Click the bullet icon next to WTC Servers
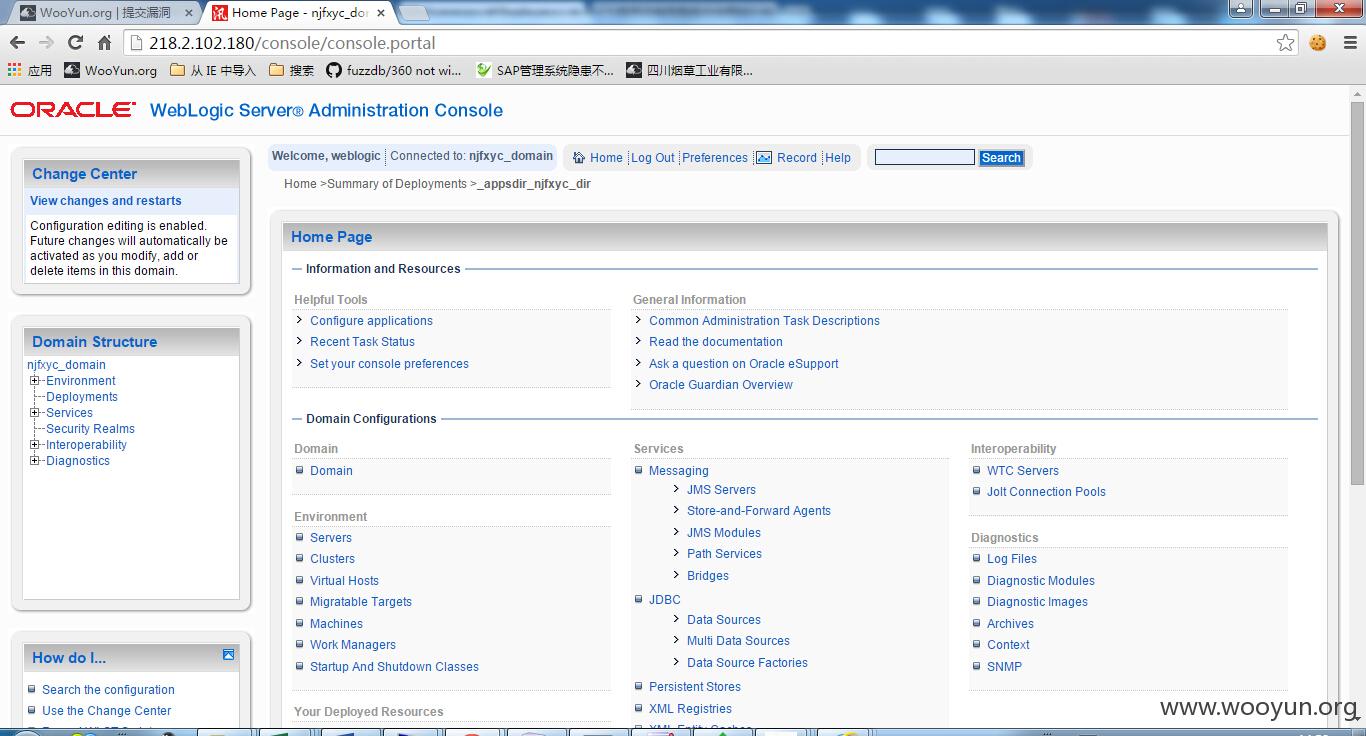 (x=977, y=470)
